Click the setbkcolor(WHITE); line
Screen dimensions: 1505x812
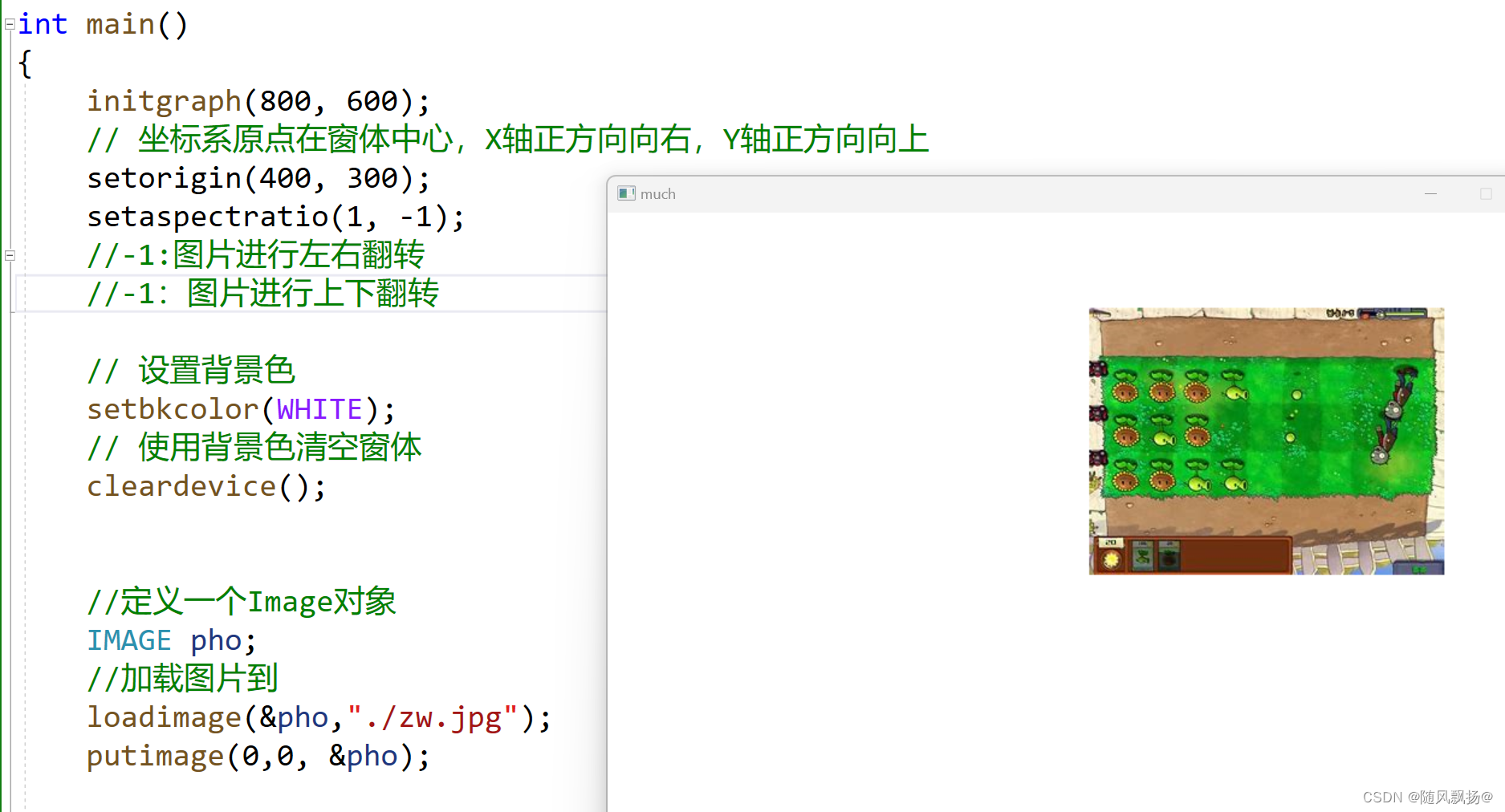tap(241, 409)
